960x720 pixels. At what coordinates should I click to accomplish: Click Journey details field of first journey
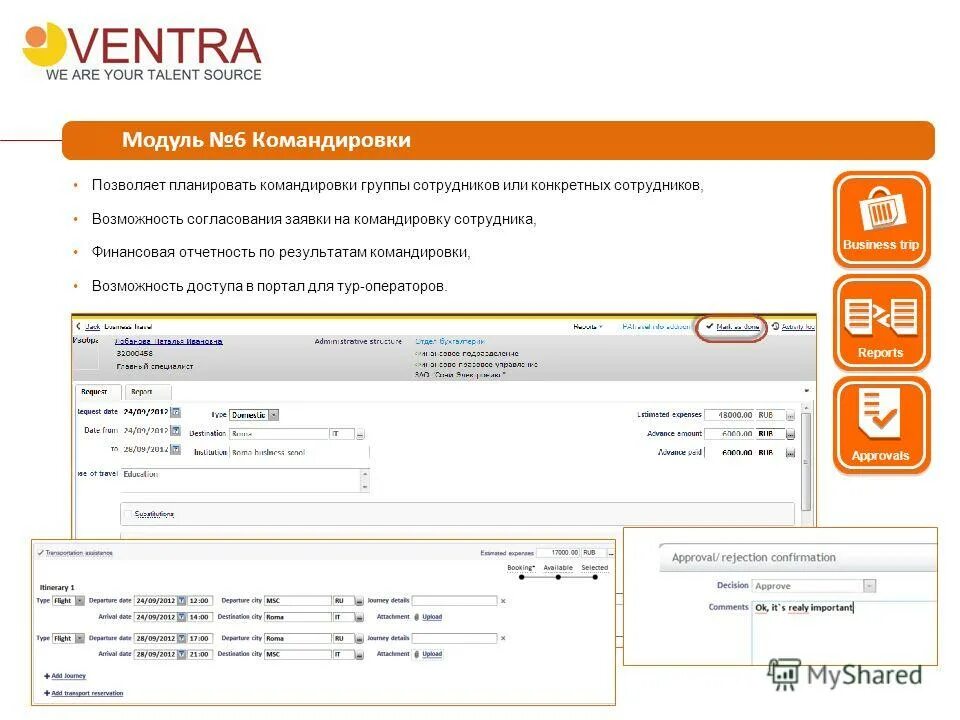(454, 601)
